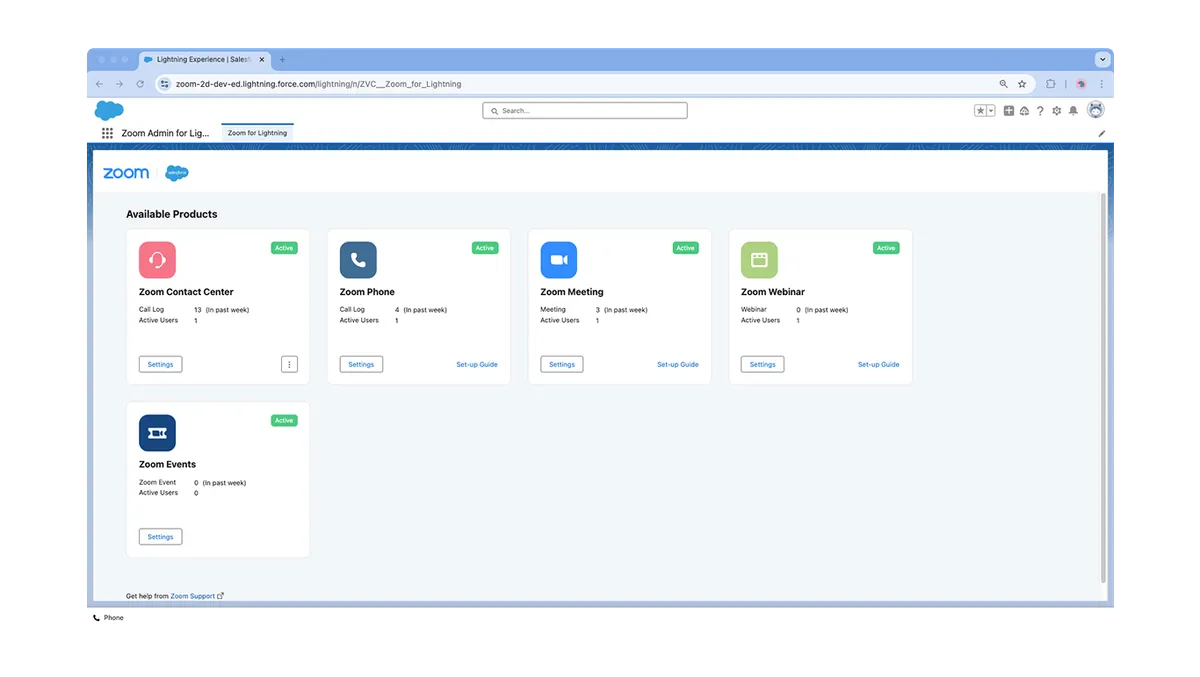Viewport: 1200px width, 677px height.
Task: Click the Zoom Webinar window icon
Action: (759, 260)
